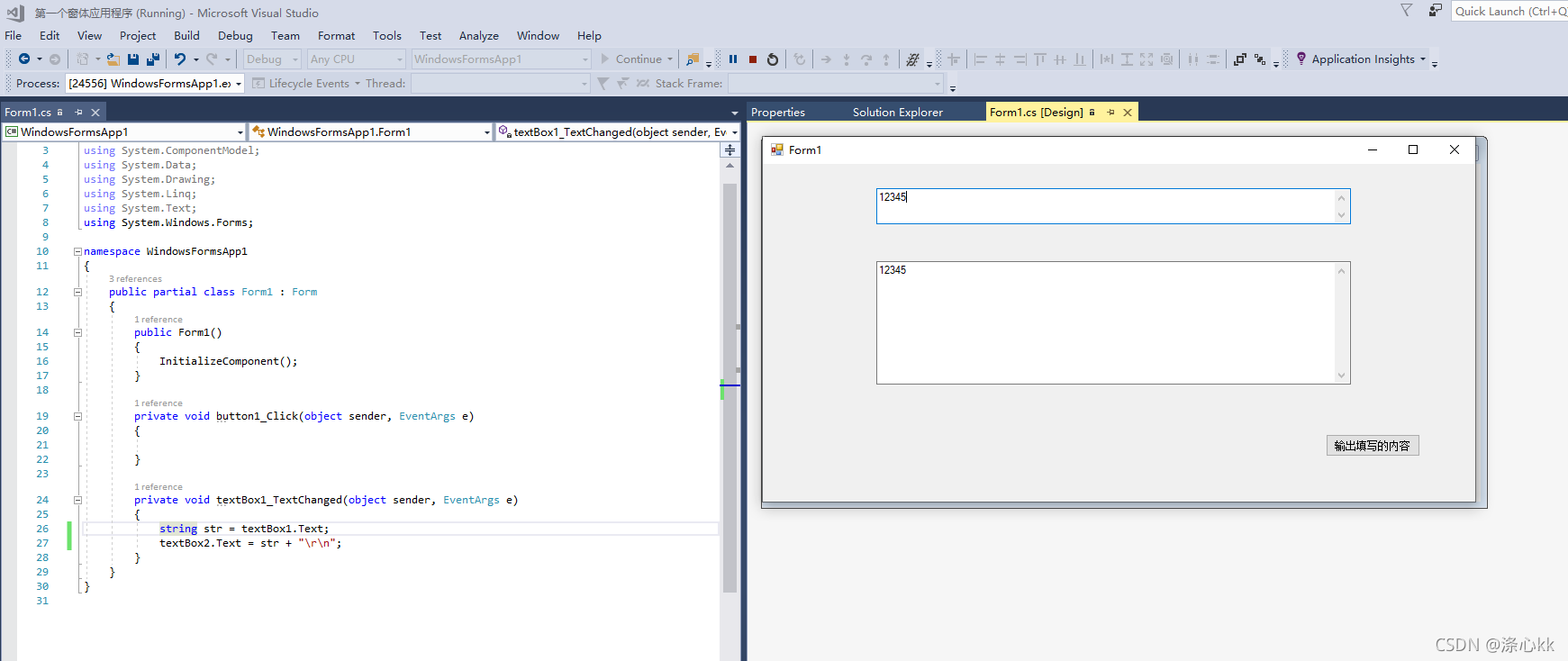Screen dimensions: 1568x661
Task: Open the Team menu
Action: 286,36
